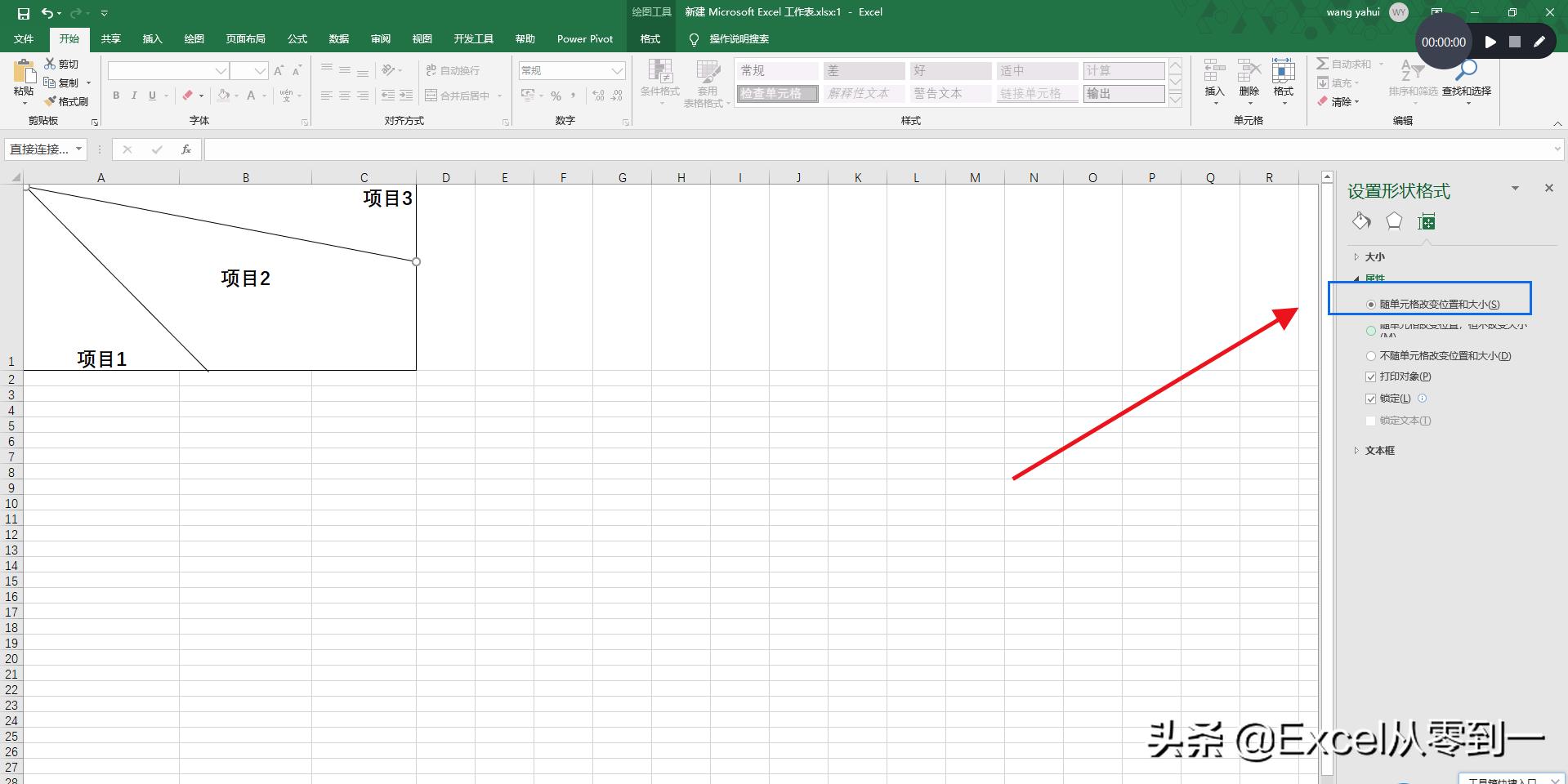Open Fill & Line tab in format pane
The width and height of the screenshot is (1568, 784).
(x=1361, y=221)
